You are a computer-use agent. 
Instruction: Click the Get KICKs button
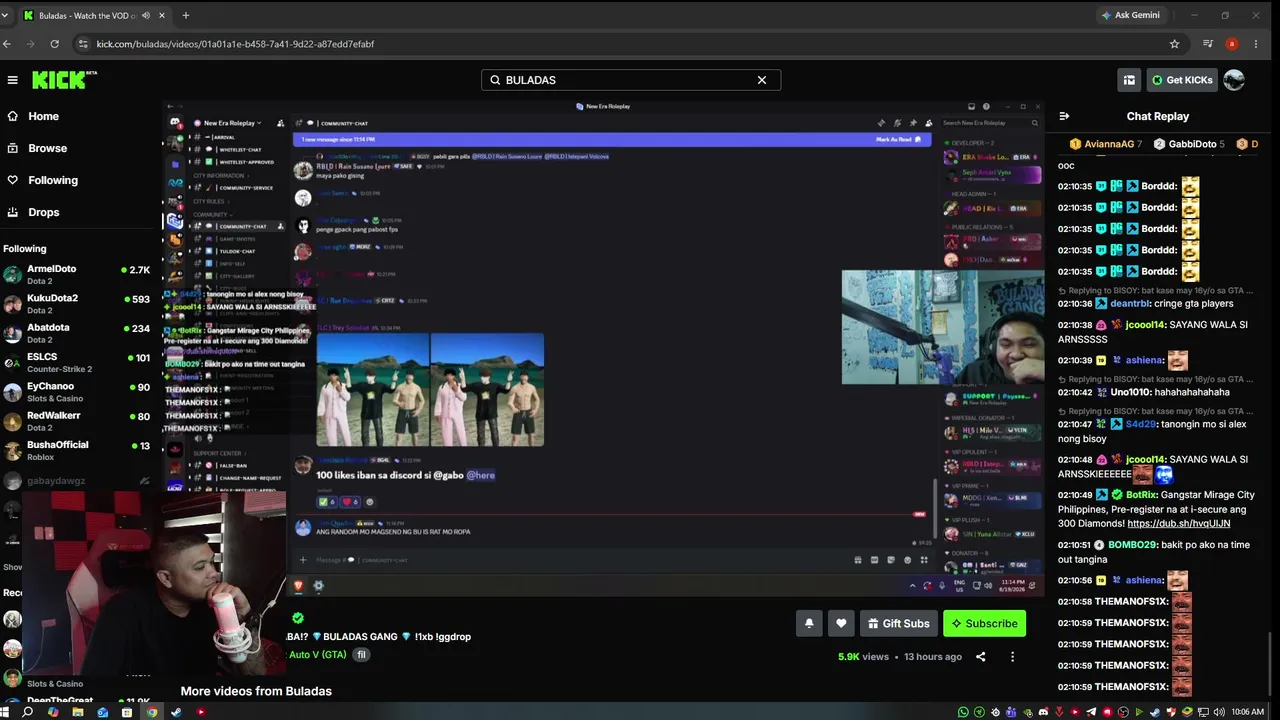(1181, 80)
